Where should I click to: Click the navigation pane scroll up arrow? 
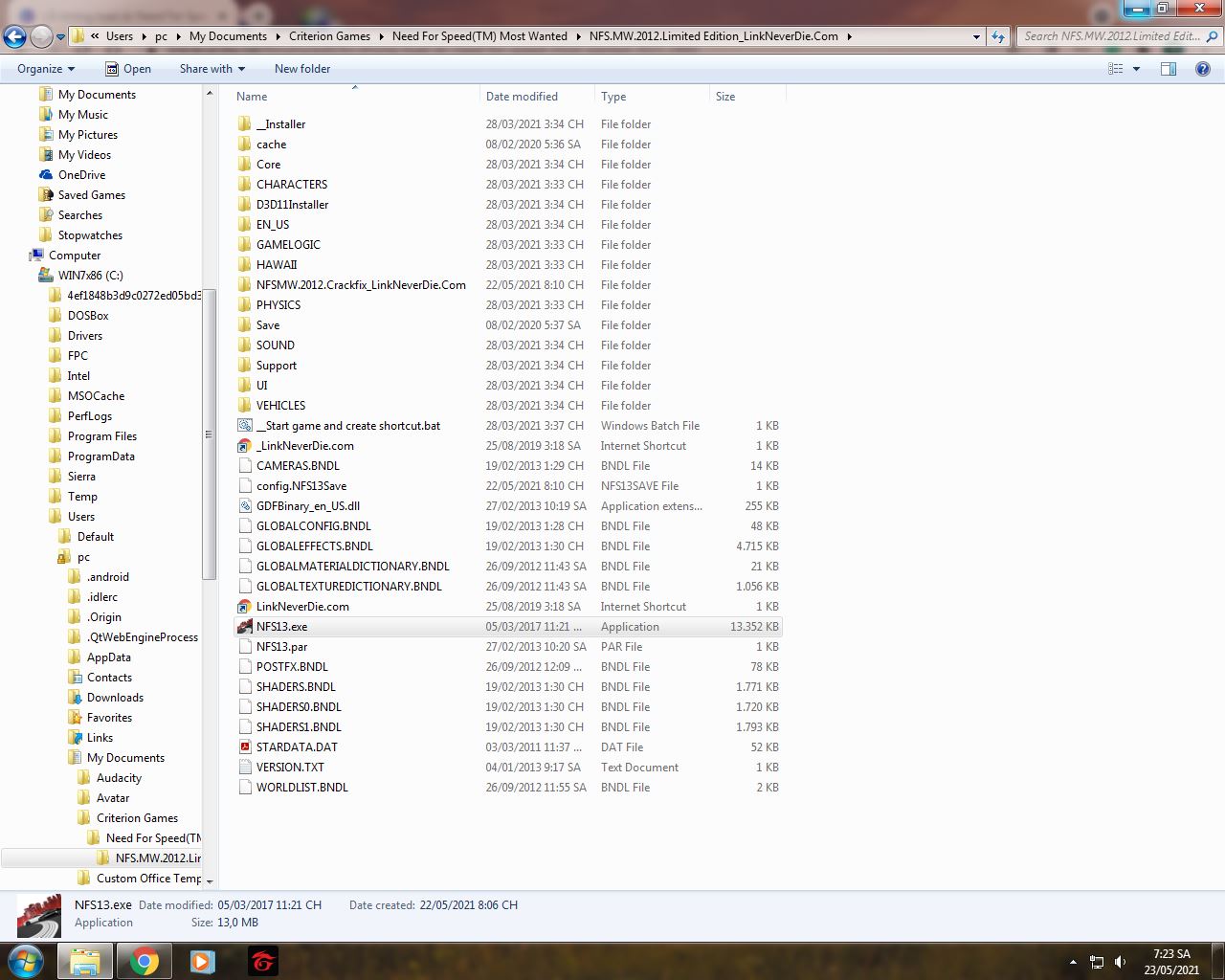click(210, 94)
